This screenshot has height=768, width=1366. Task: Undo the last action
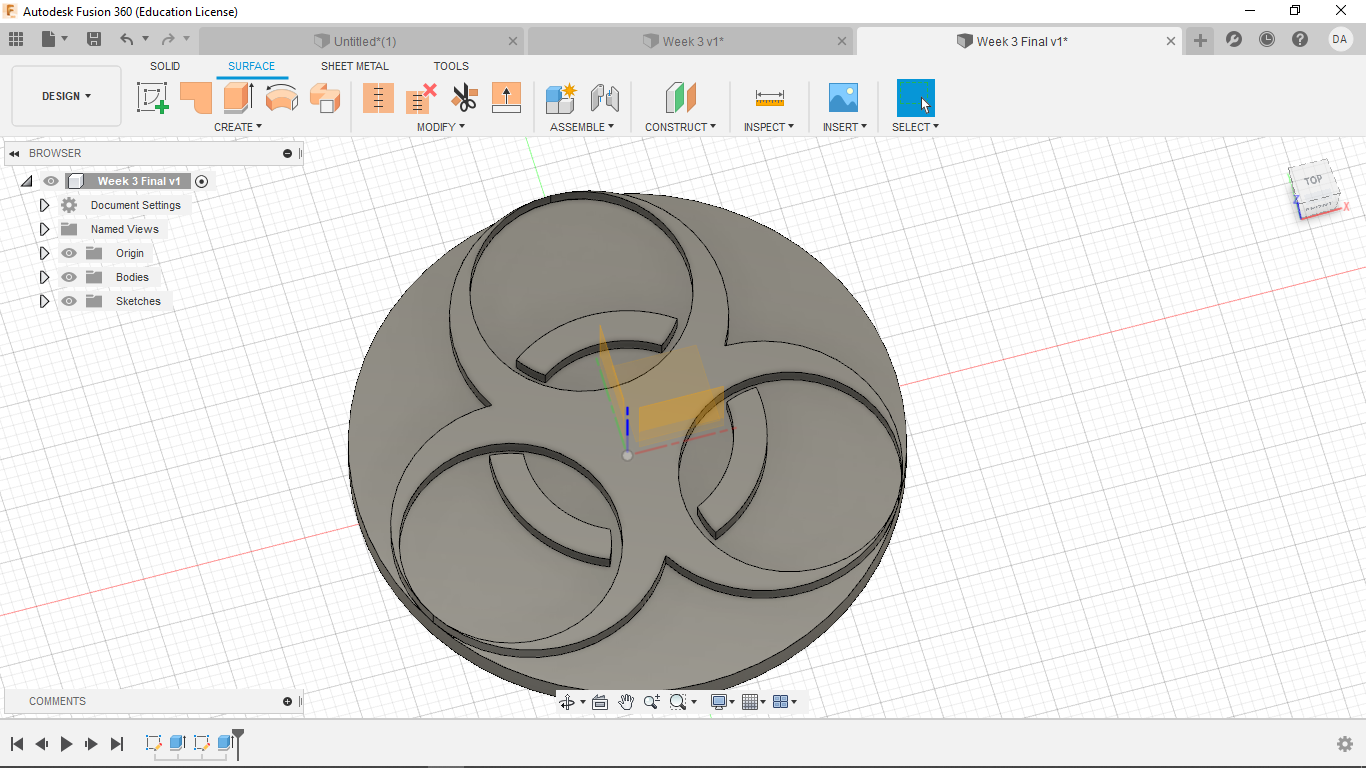[x=126, y=40]
